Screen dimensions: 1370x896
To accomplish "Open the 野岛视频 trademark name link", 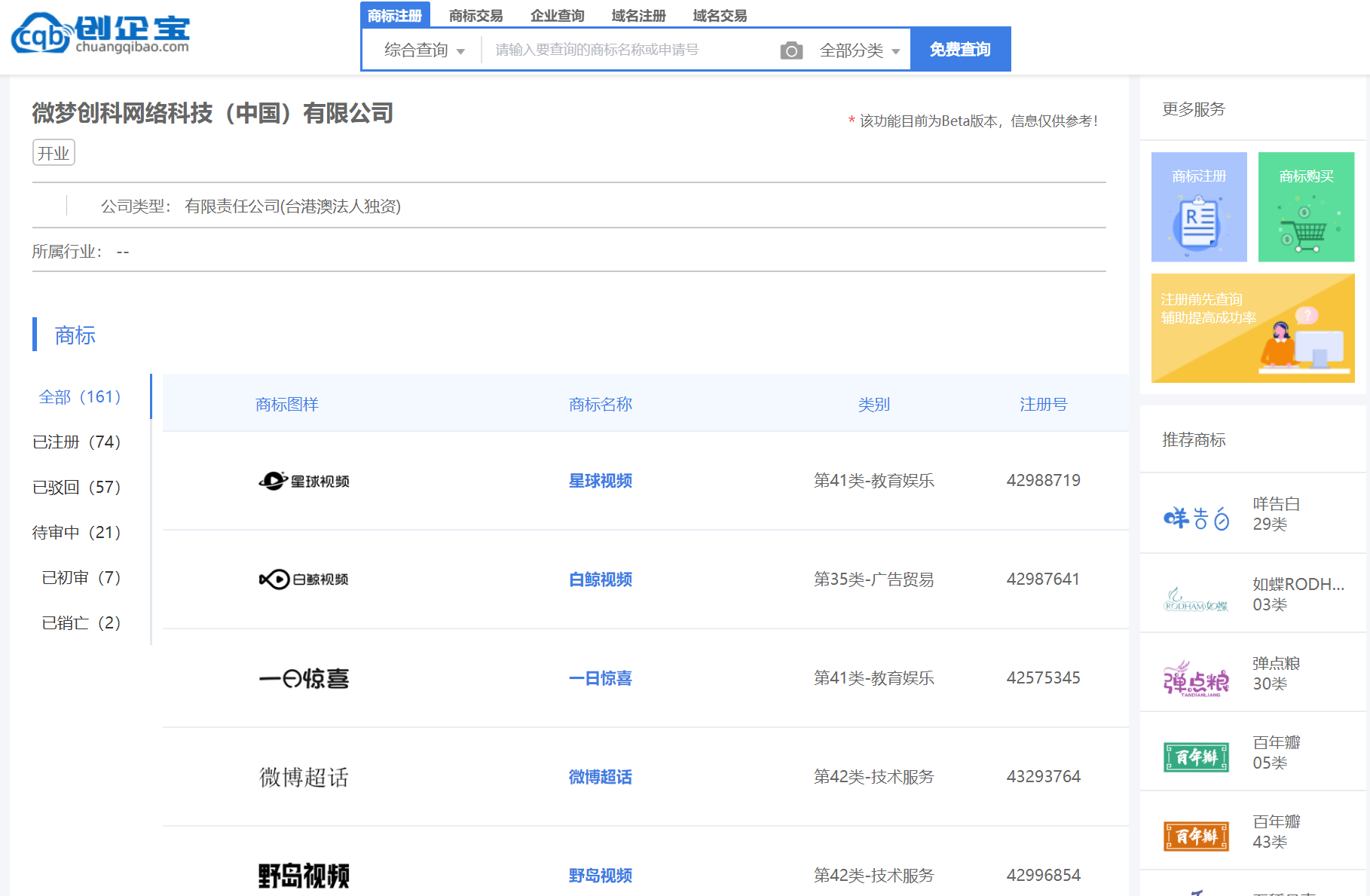I will point(601,876).
